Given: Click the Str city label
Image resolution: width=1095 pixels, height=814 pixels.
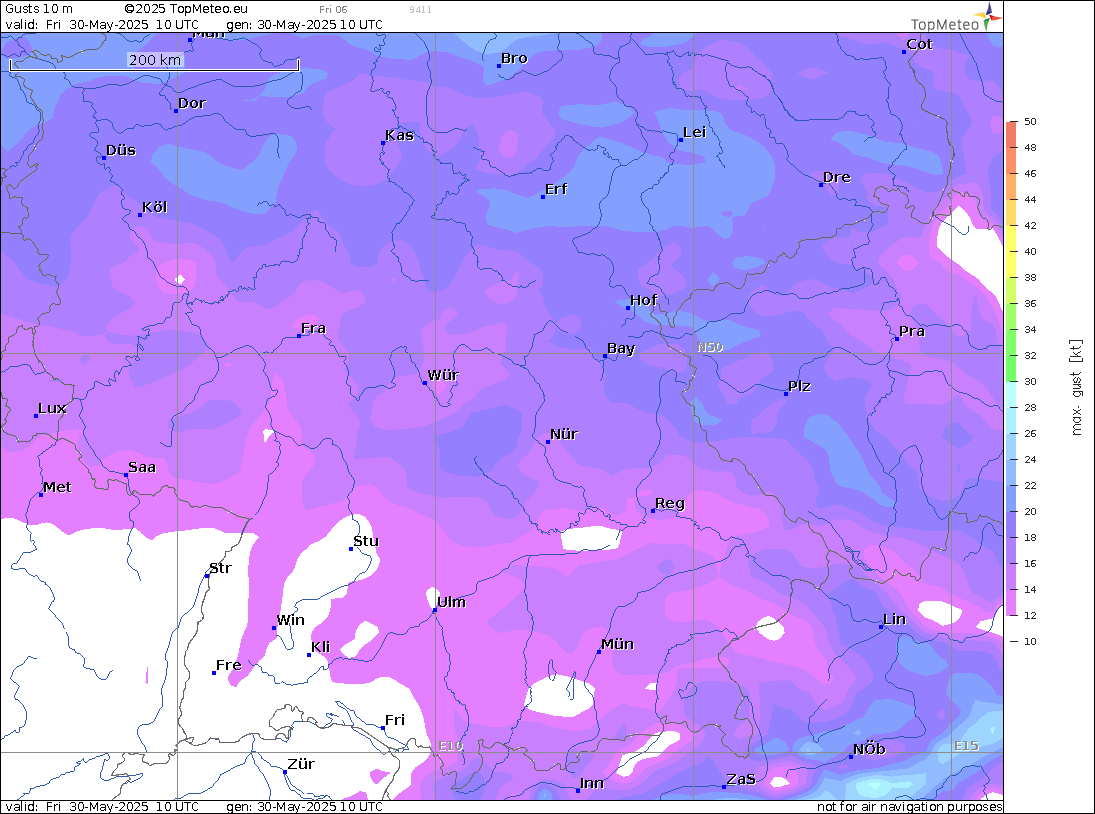Looking at the screenshot, I should pyautogui.click(x=220, y=568).
